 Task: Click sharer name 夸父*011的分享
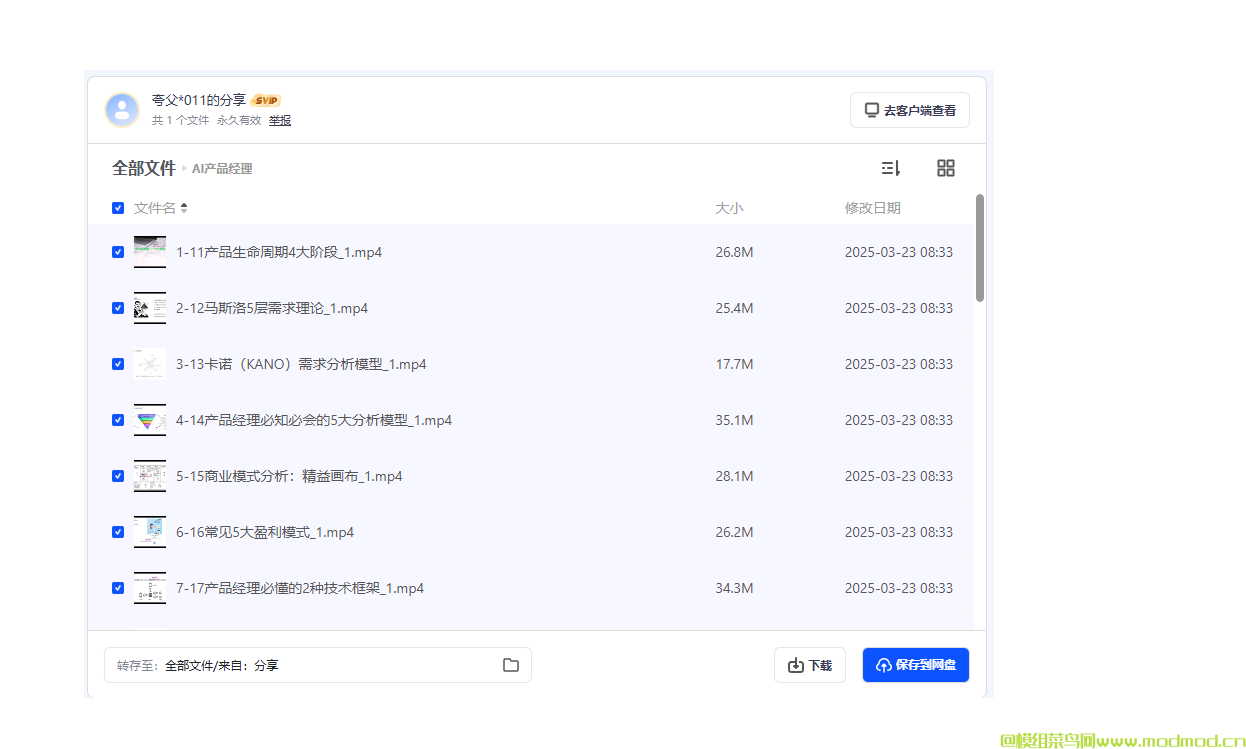click(198, 100)
